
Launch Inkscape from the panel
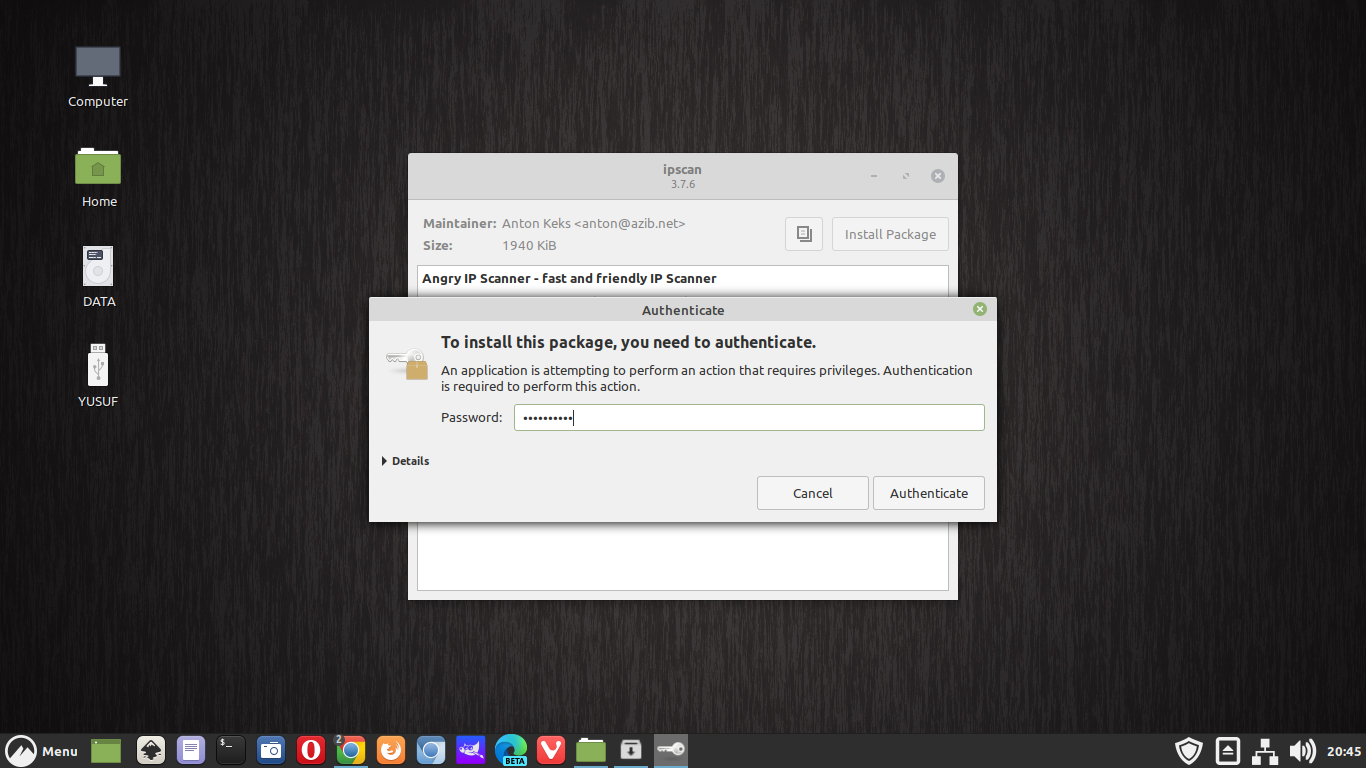point(151,750)
